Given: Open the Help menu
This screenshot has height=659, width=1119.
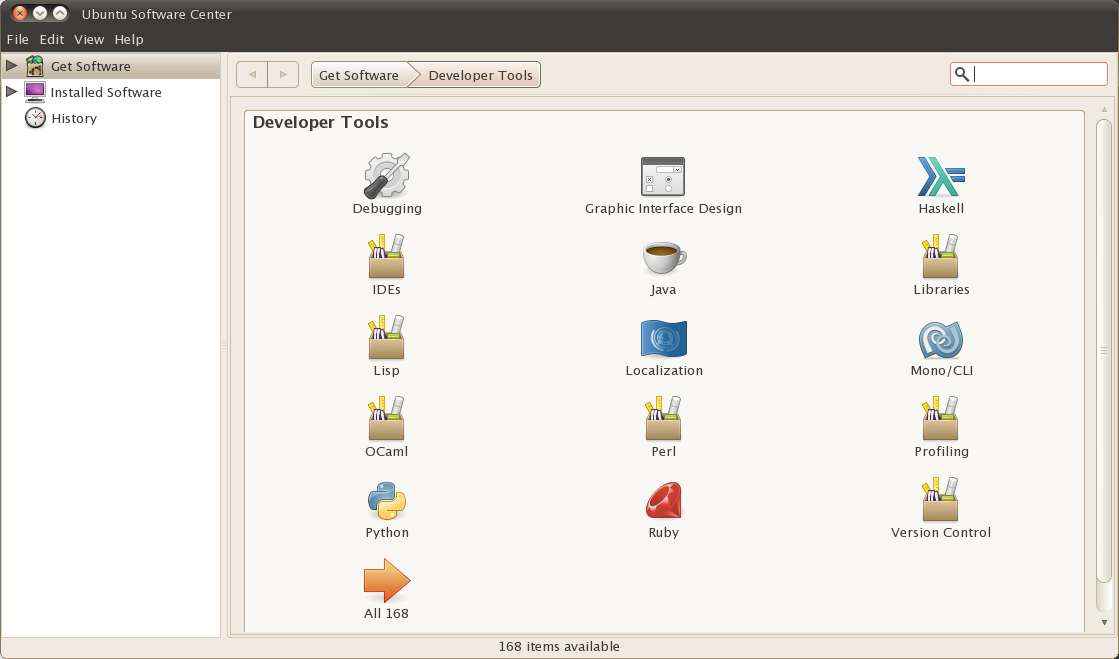Looking at the screenshot, I should point(128,39).
